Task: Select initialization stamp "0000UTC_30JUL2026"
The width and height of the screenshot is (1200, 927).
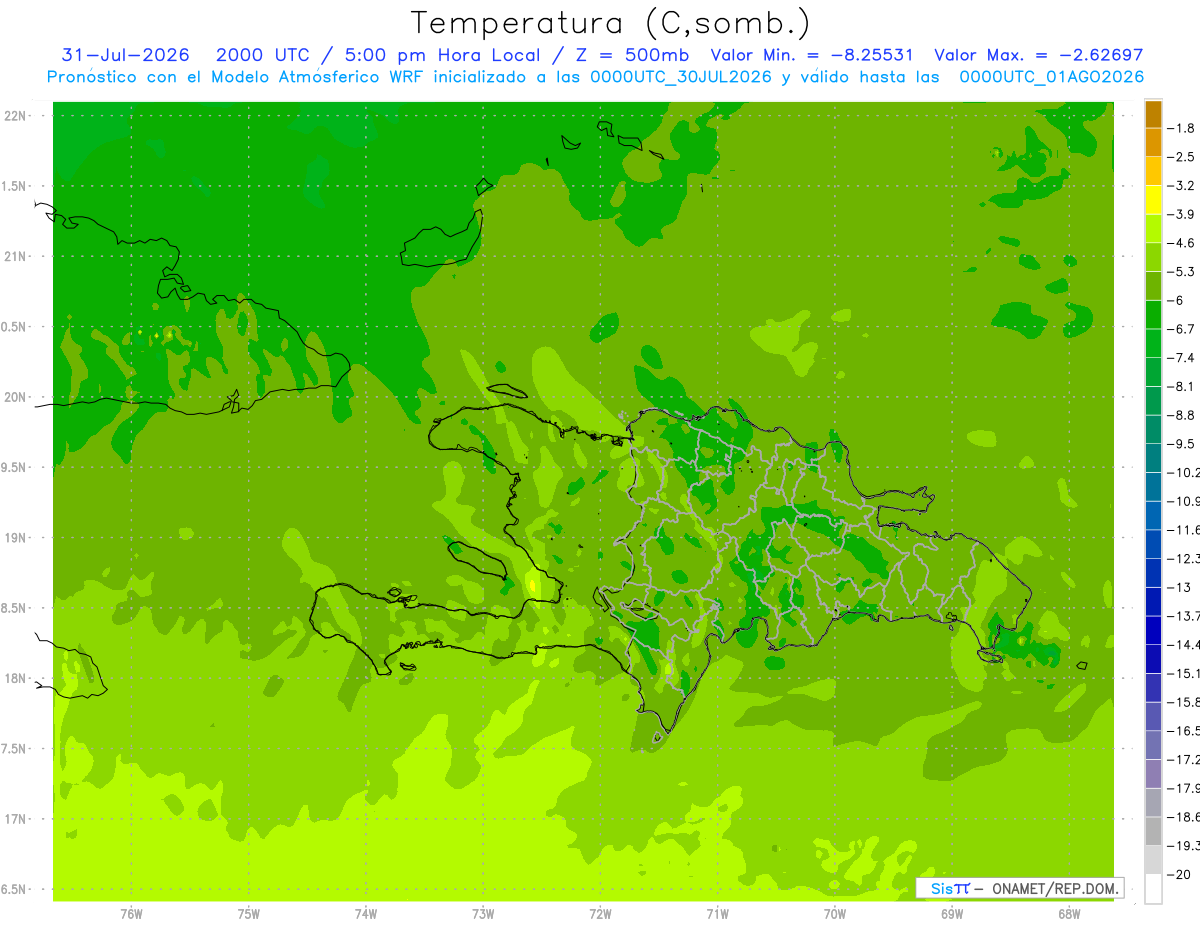Action: 680,77
